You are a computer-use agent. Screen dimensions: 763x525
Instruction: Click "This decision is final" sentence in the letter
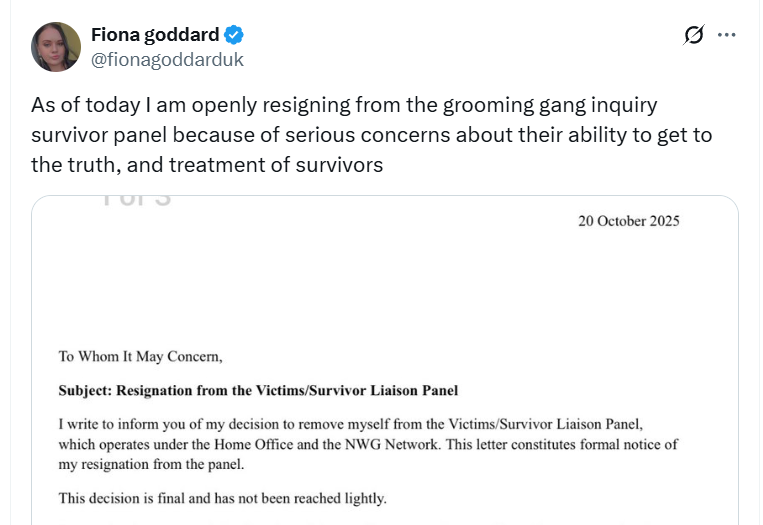tap(222, 498)
